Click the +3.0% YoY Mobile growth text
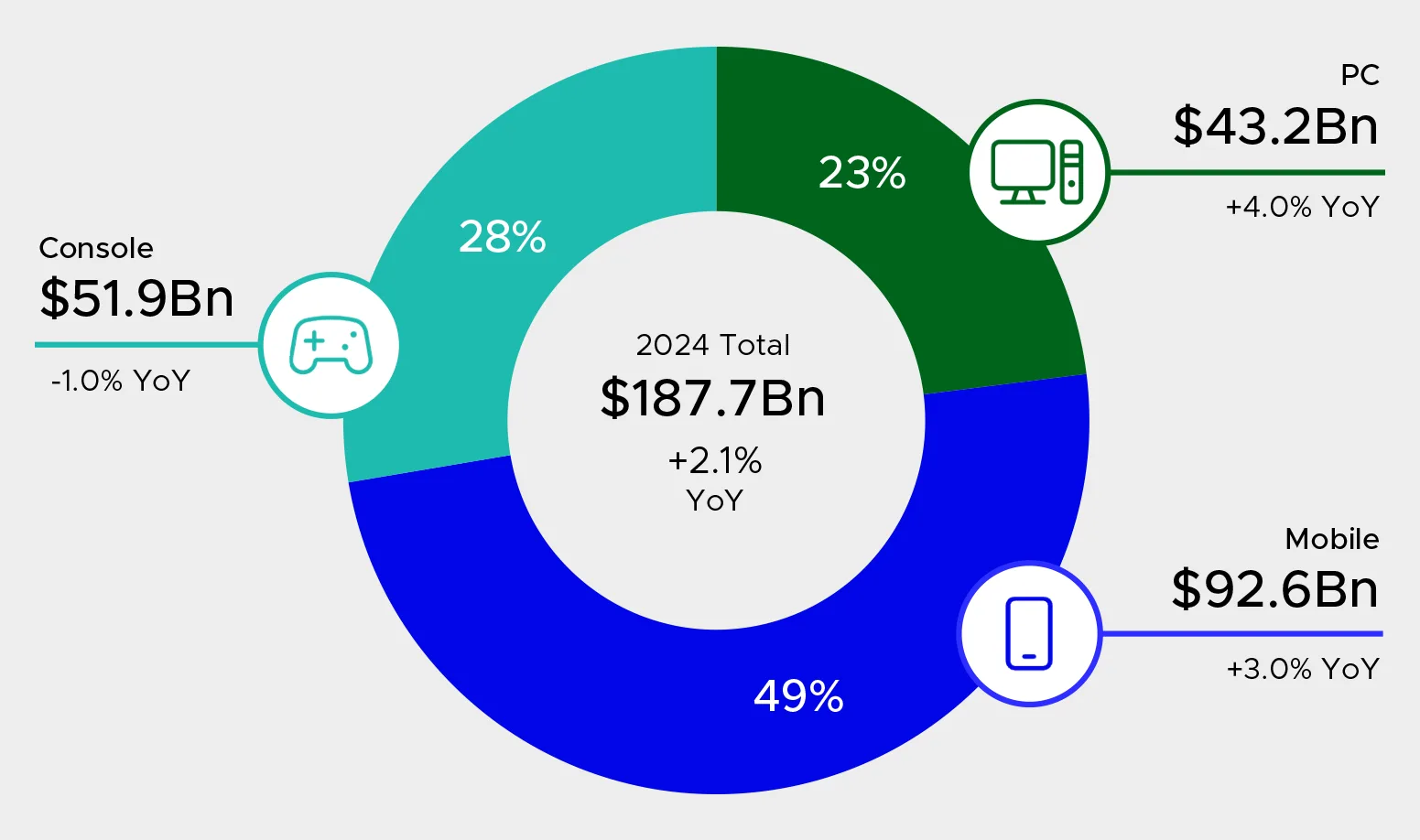This screenshot has height=840, width=1420. (x=1301, y=669)
